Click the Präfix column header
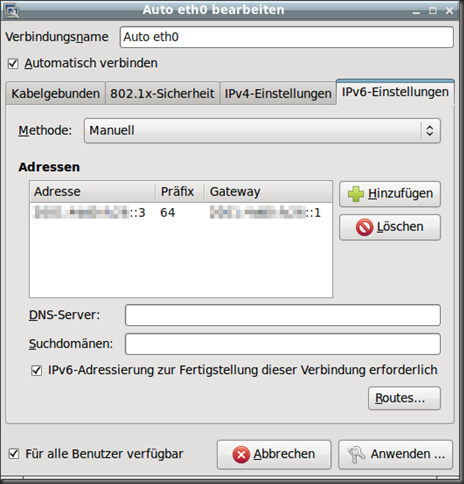The image size is (464, 484). pos(180,192)
